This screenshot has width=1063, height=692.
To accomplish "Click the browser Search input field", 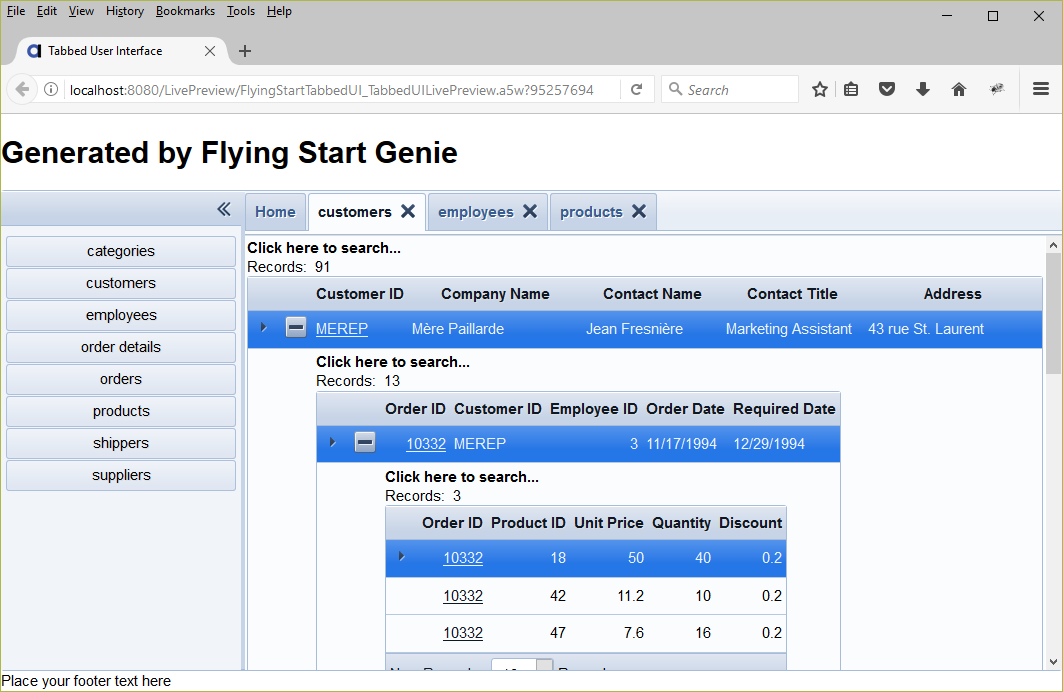I will tap(730, 89).
